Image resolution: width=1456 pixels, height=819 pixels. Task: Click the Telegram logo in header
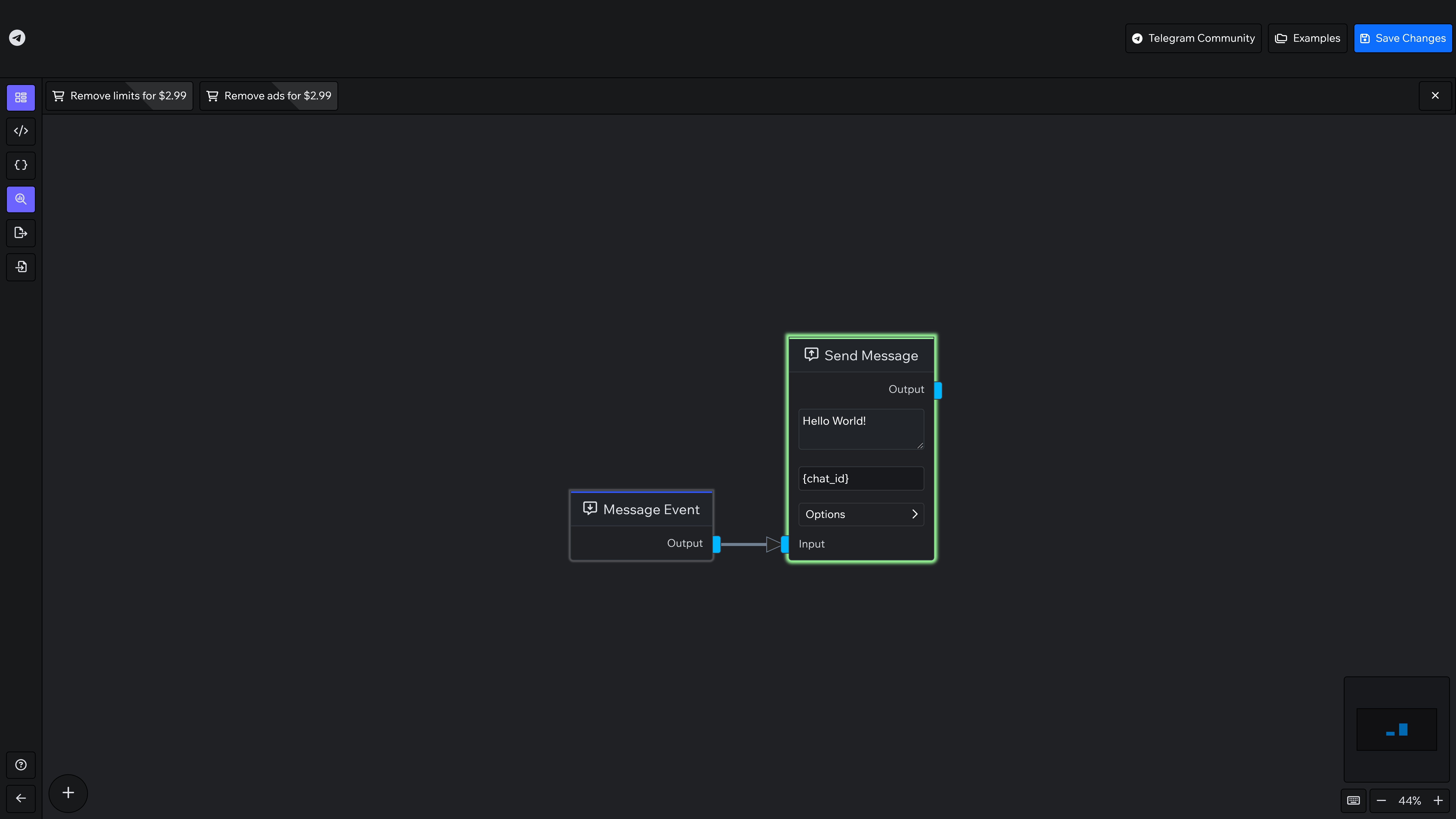tap(17, 38)
